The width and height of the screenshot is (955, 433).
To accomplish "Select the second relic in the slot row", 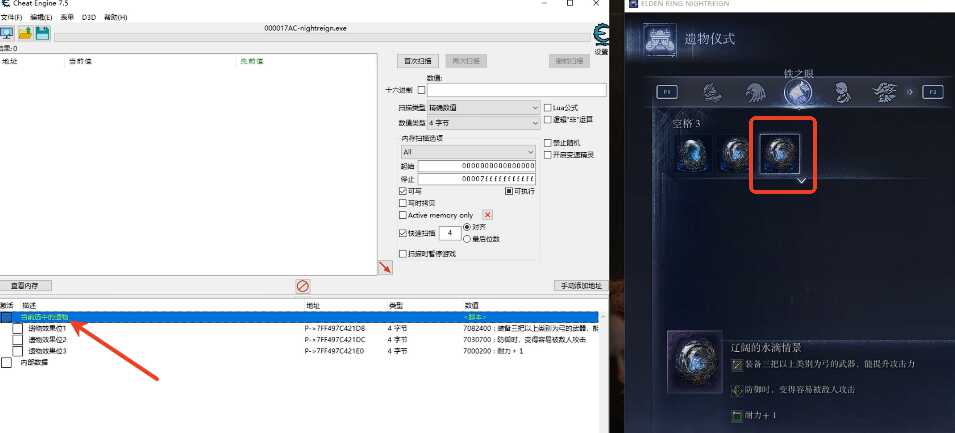I will point(735,152).
